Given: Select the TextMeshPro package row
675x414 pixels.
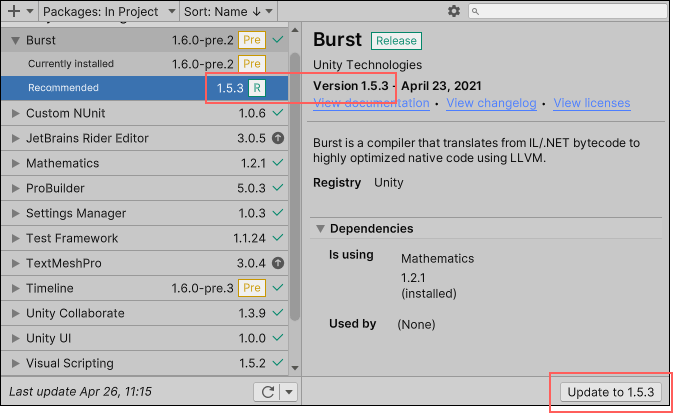Looking at the screenshot, I should click(x=145, y=263).
